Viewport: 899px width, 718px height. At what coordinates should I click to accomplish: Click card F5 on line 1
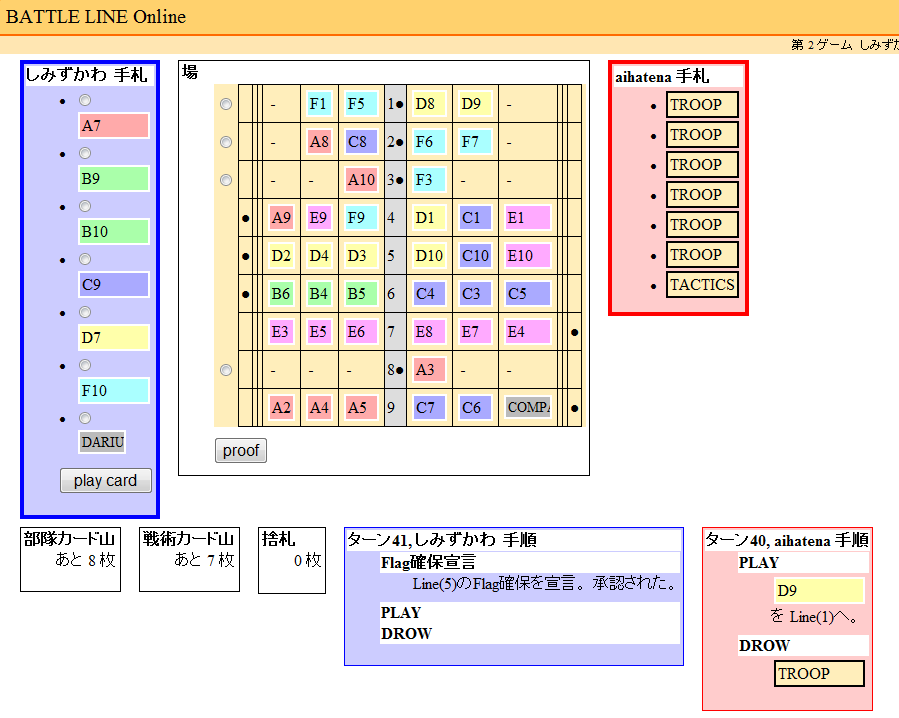361,104
